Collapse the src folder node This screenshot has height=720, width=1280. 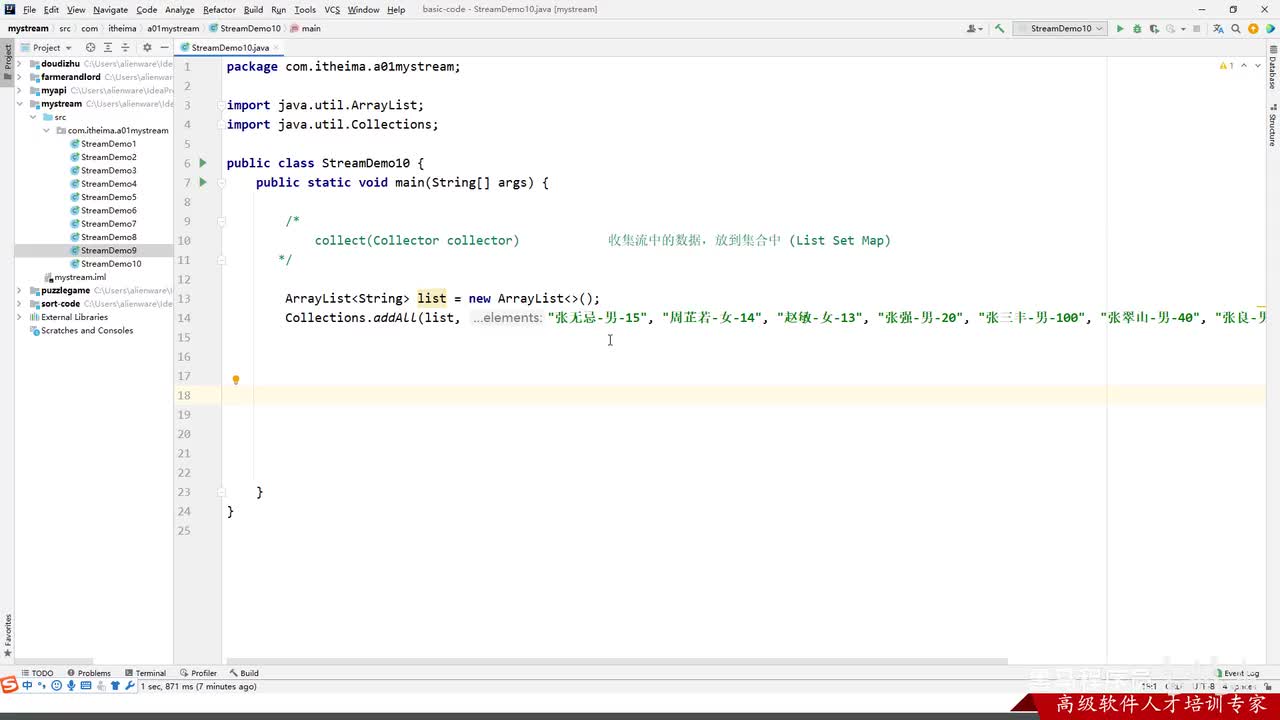tap(33, 117)
